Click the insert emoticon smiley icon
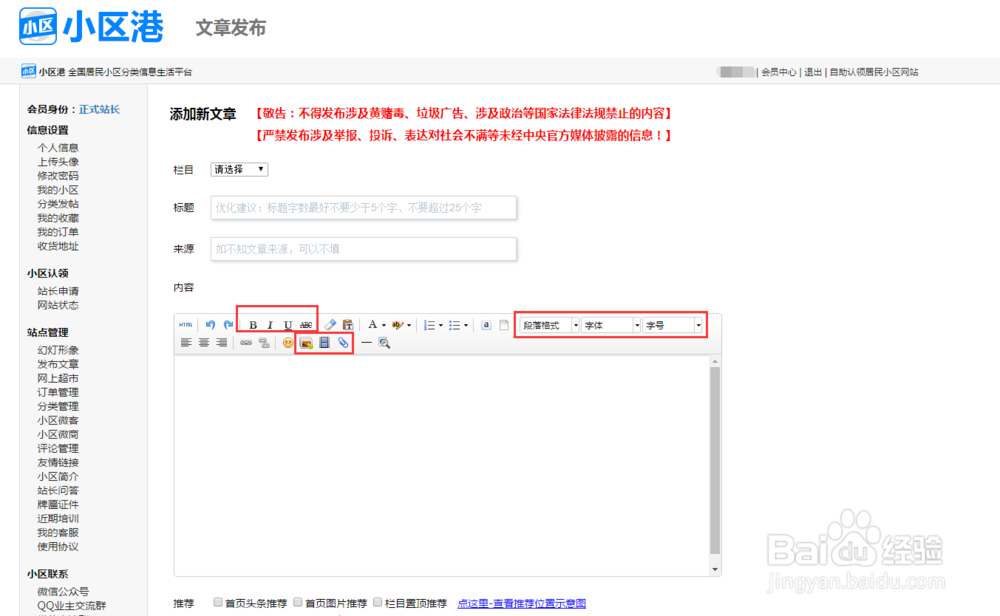Image resolution: width=1000 pixels, height=616 pixels. [x=285, y=344]
